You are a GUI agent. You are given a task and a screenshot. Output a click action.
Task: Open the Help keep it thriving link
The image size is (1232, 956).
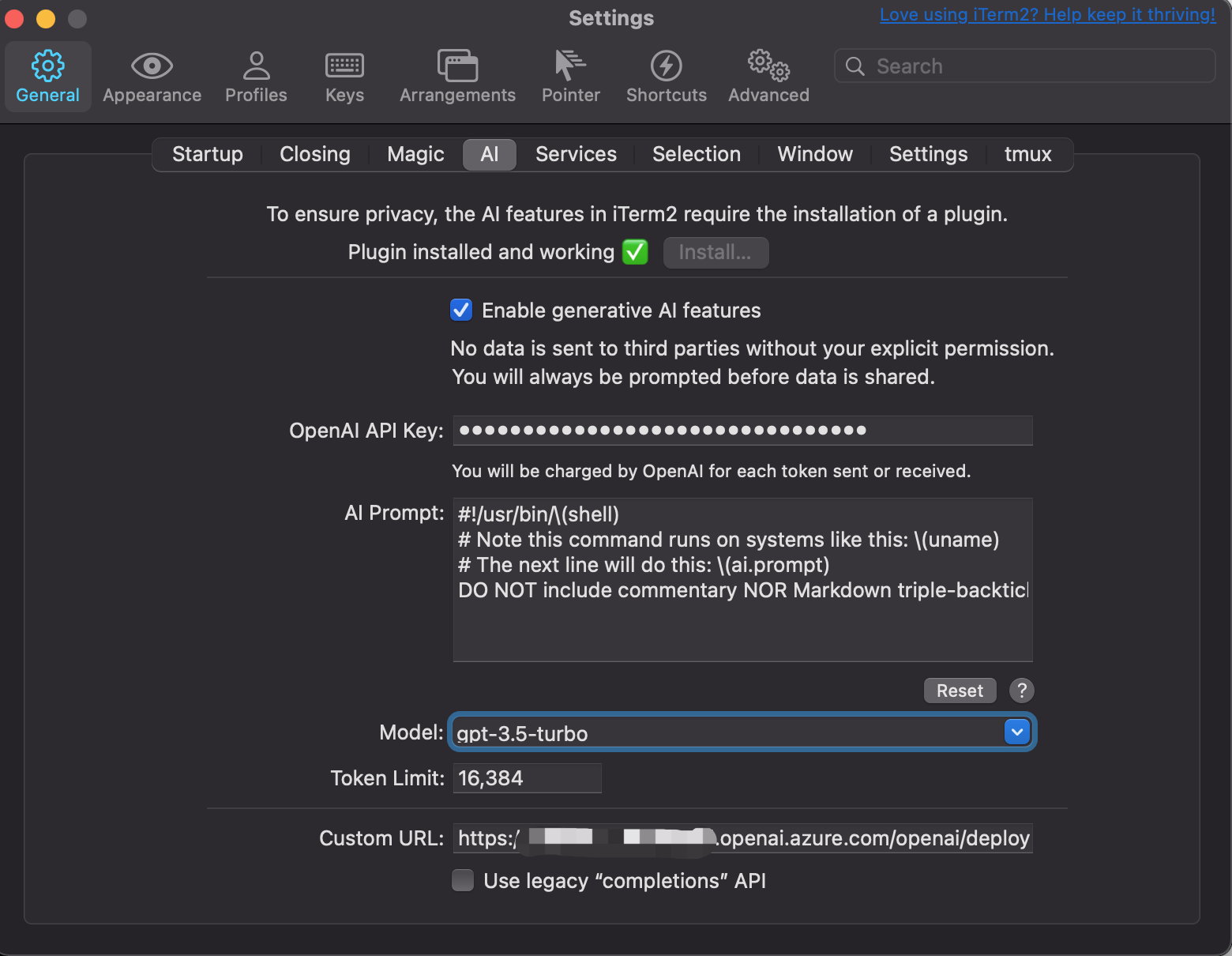pyautogui.click(x=1048, y=14)
